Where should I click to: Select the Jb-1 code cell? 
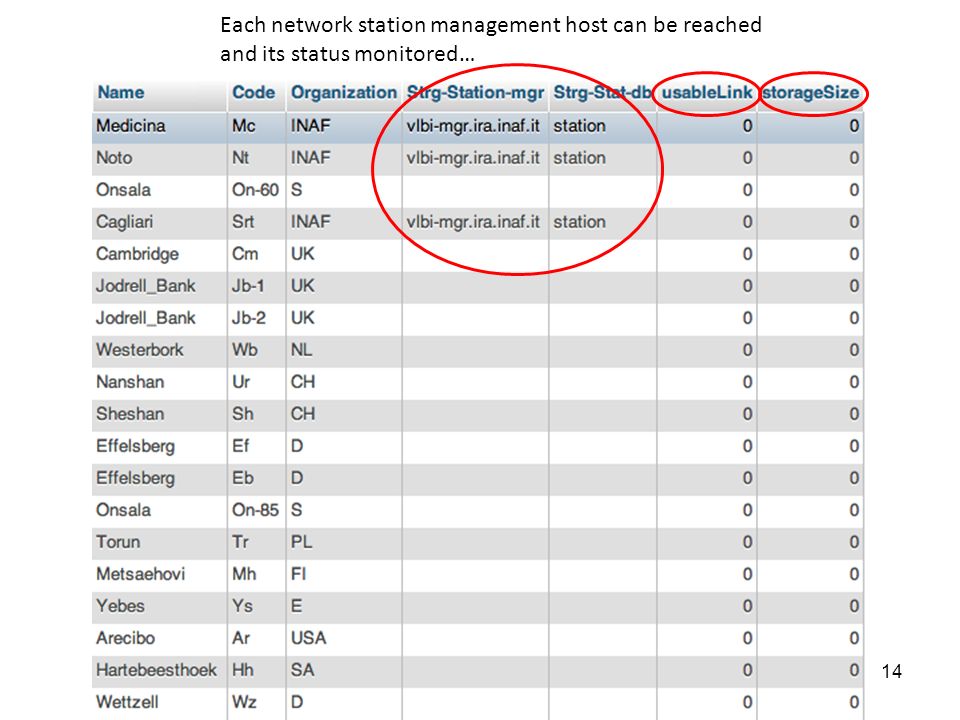click(x=248, y=286)
